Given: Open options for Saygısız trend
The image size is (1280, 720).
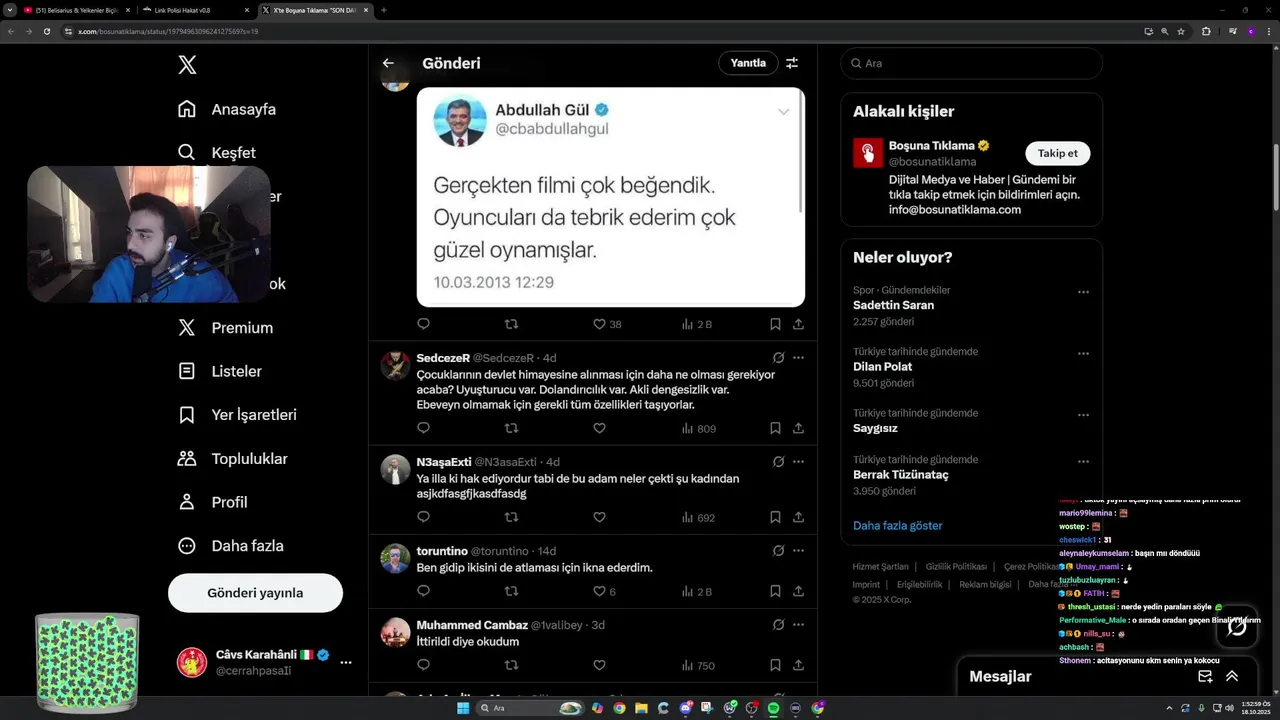Looking at the screenshot, I should tap(1083, 414).
